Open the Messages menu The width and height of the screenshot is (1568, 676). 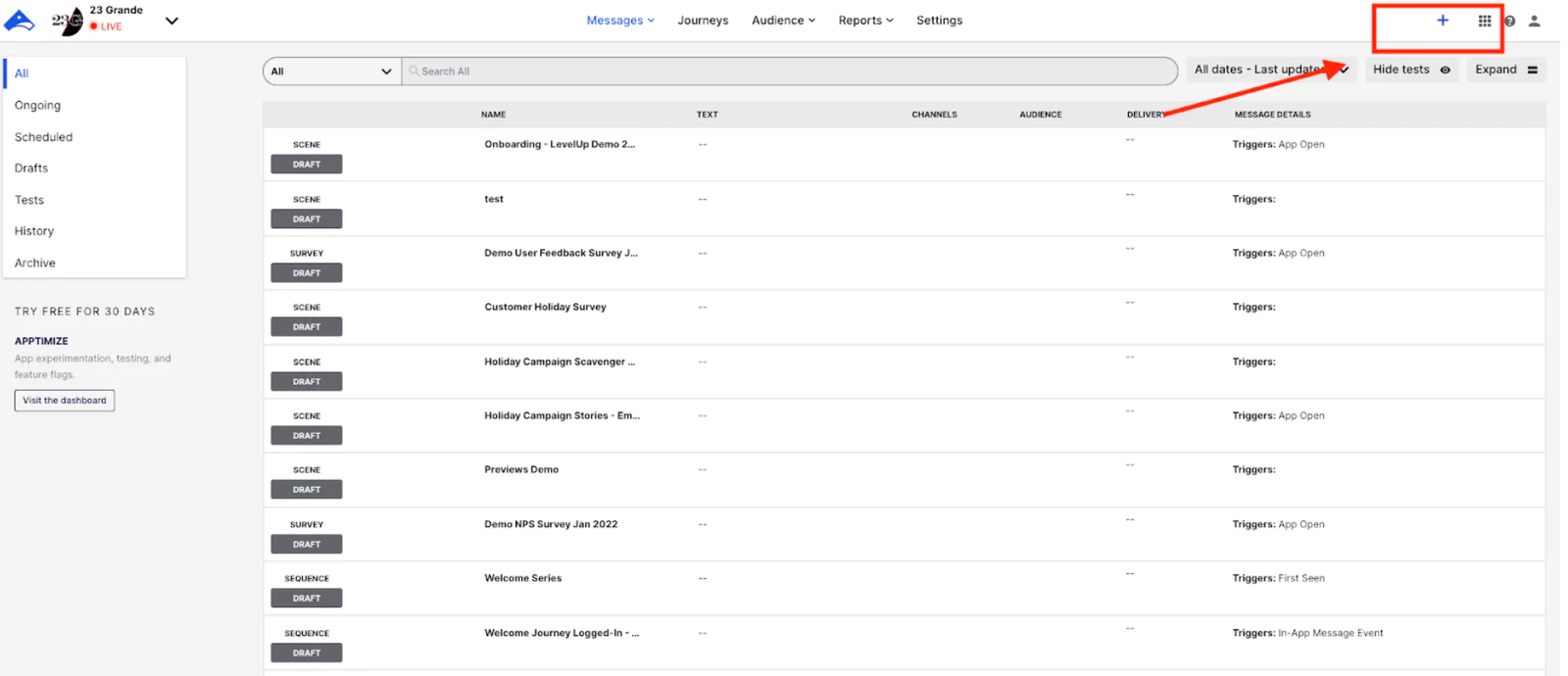(x=619, y=21)
